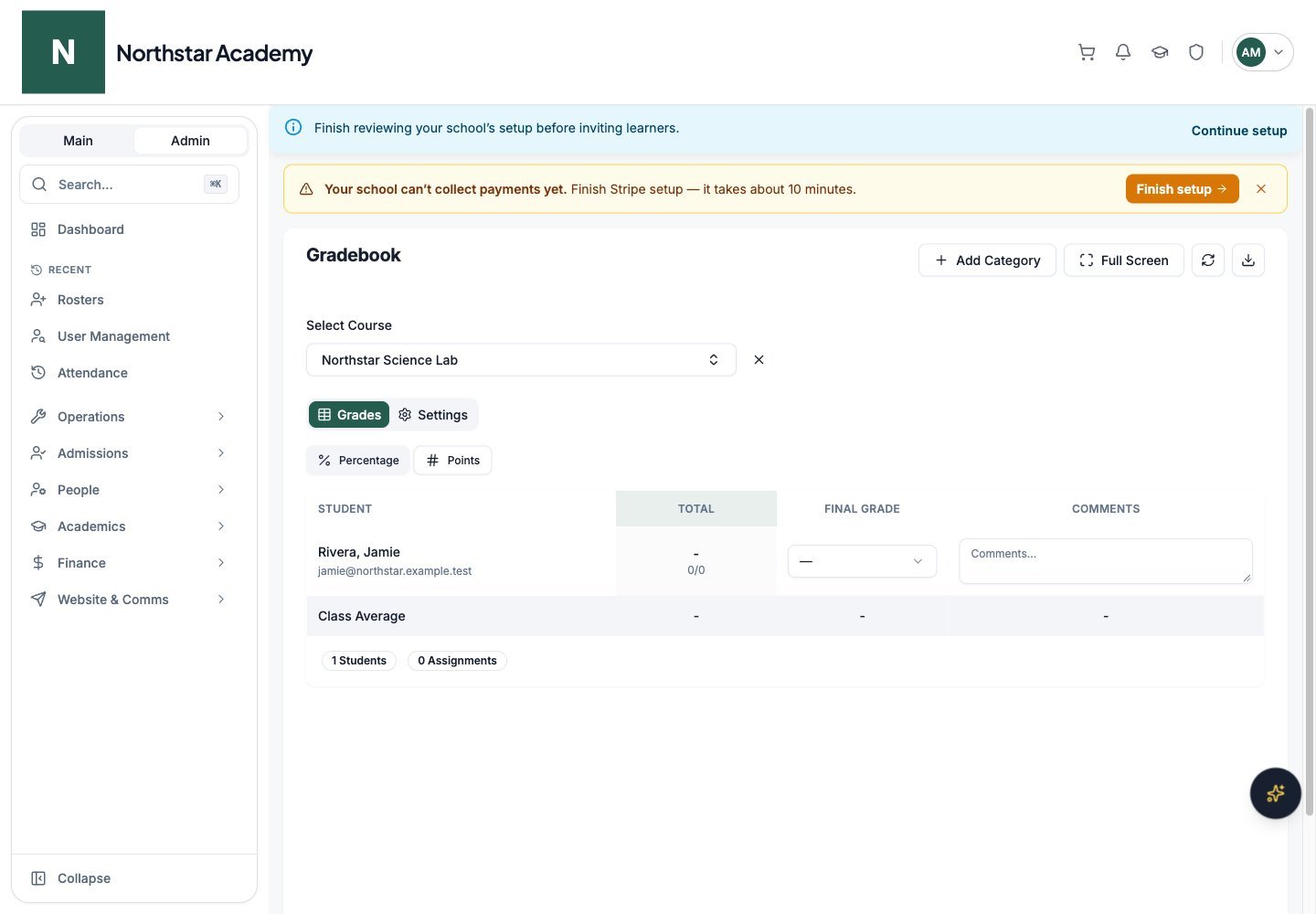Click Add Category button
Image resolution: width=1316 pixels, height=914 pixels.
click(987, 260)
